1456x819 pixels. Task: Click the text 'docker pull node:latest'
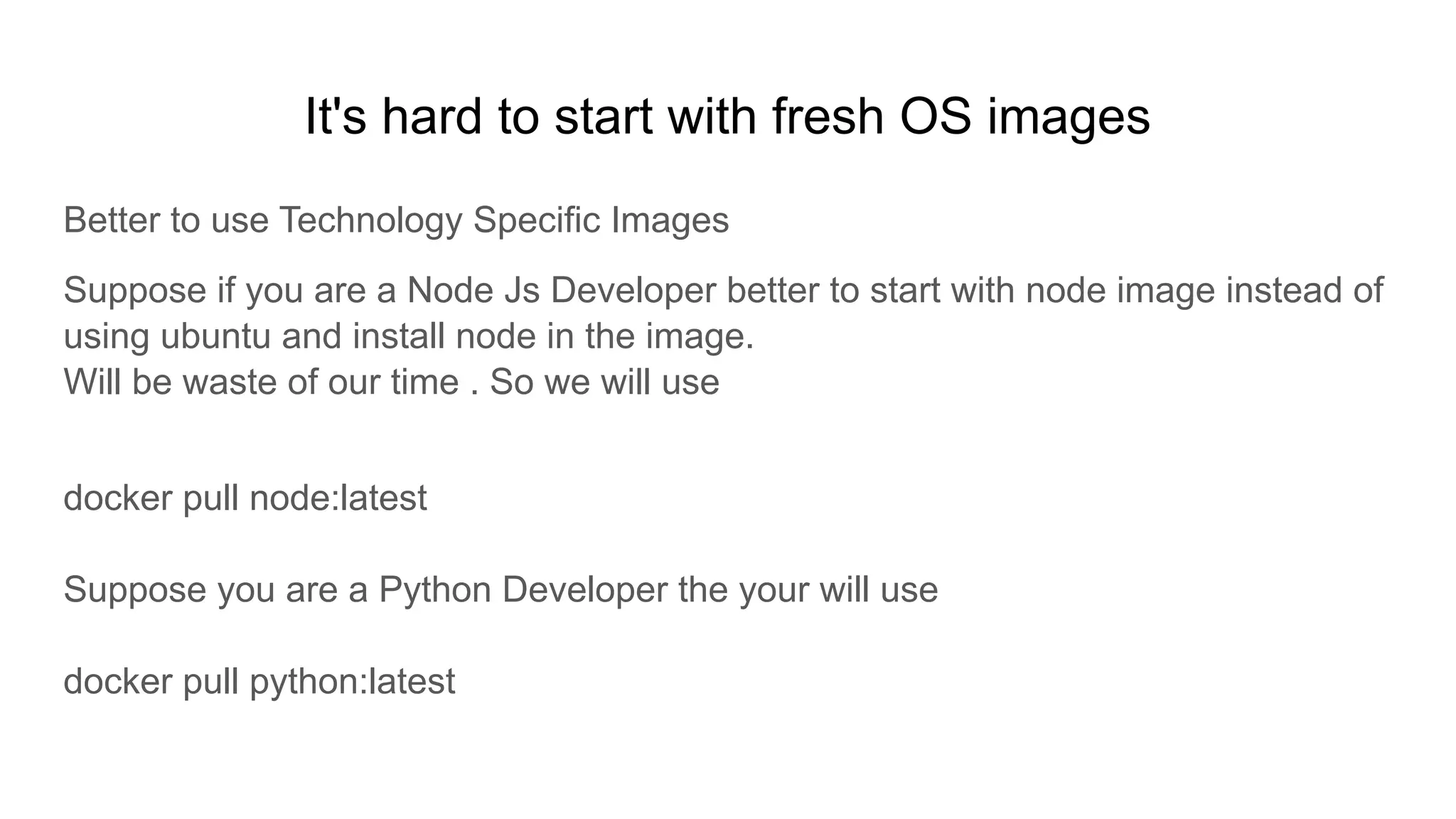click(x=245, y=498)
